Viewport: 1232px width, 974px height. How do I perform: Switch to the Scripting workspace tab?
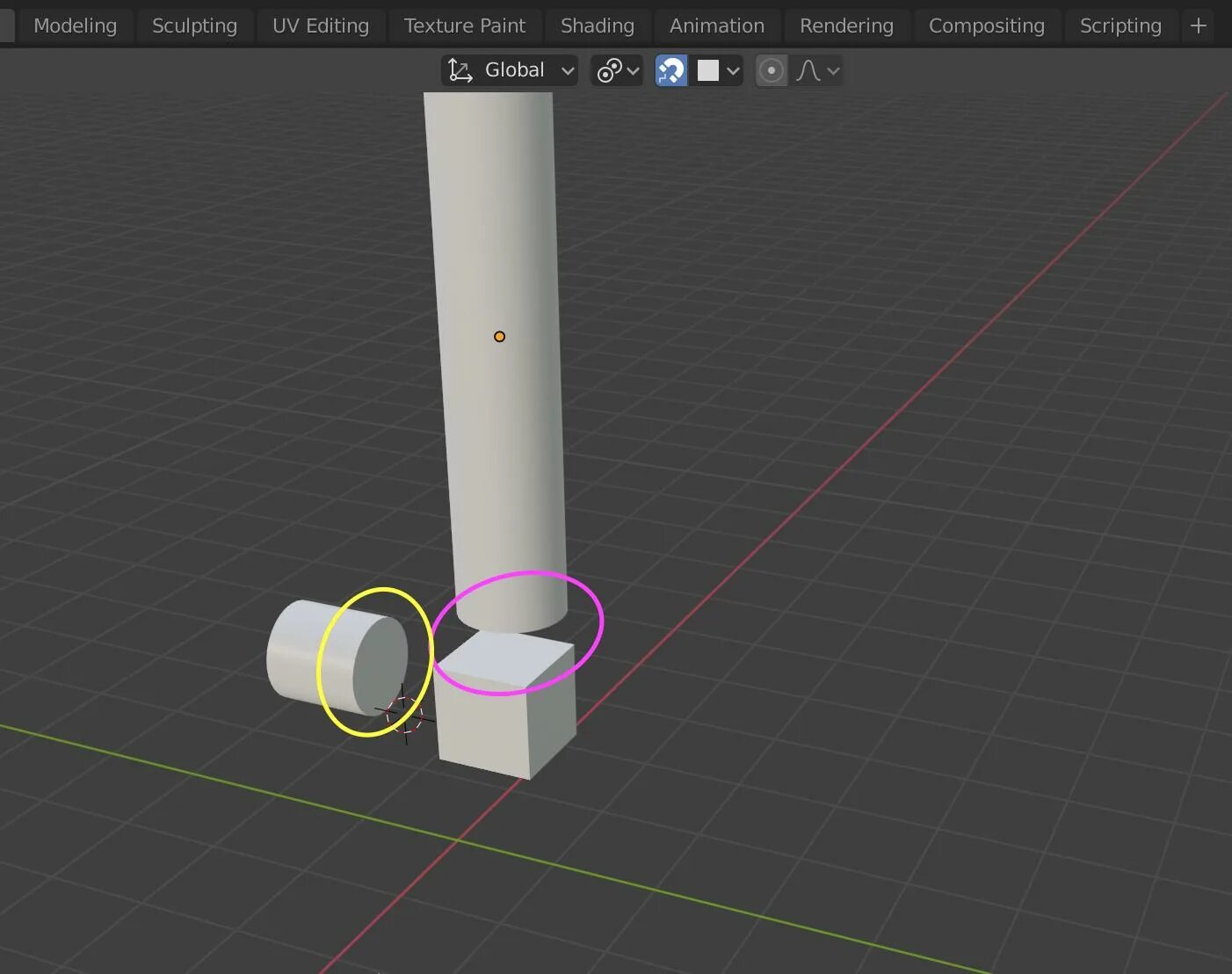[1120, 25]
